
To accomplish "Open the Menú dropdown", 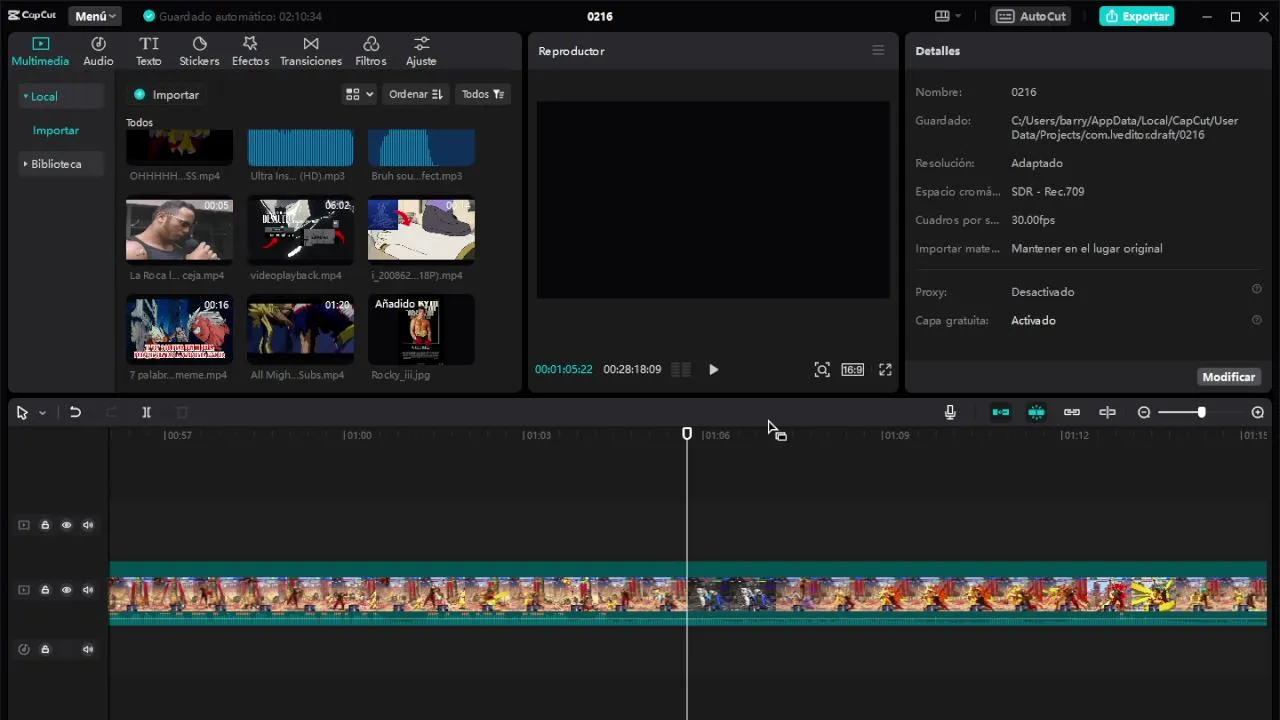I will pos(95,16).
